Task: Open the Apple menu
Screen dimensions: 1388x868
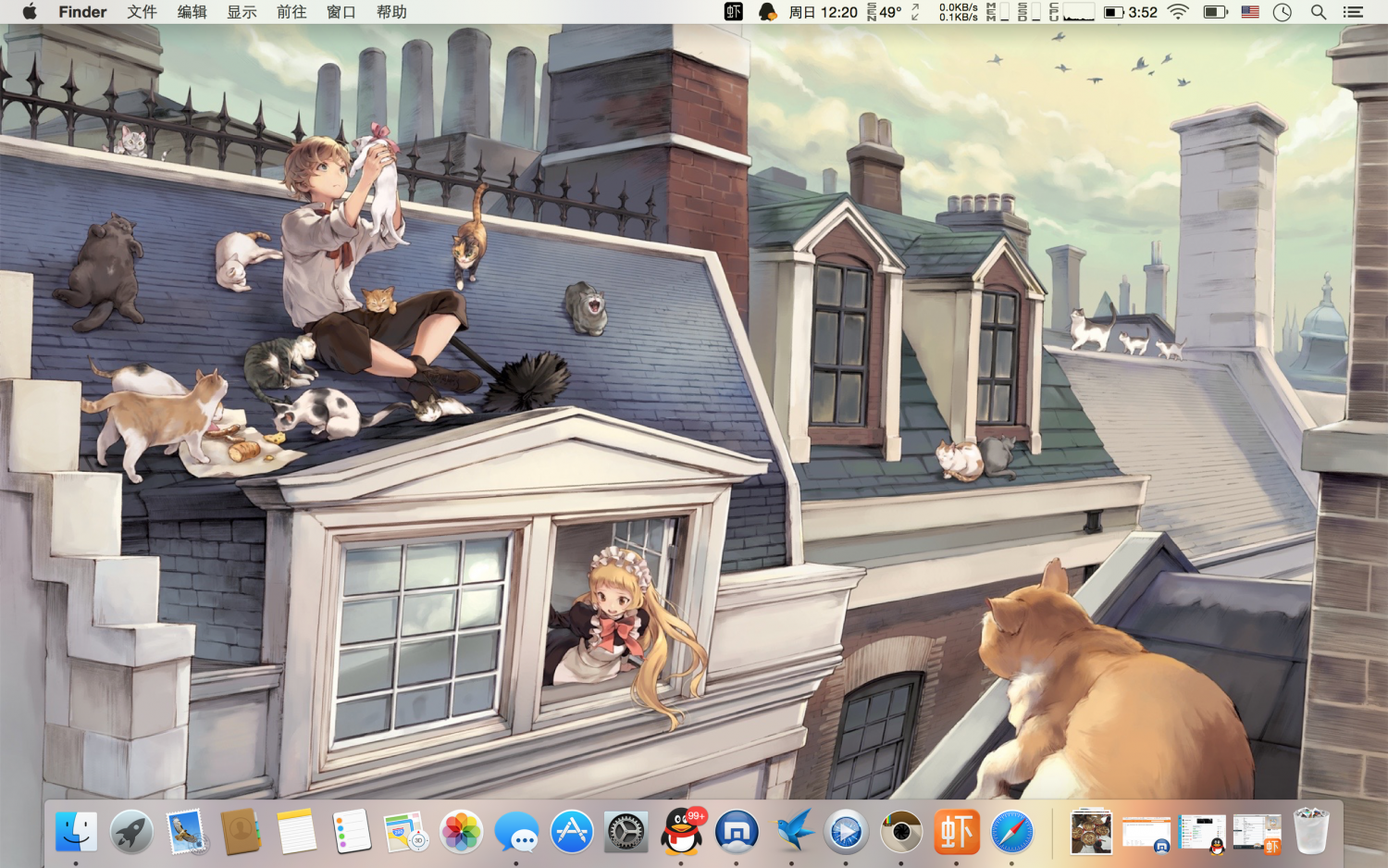Action: [x=30, y=12]
